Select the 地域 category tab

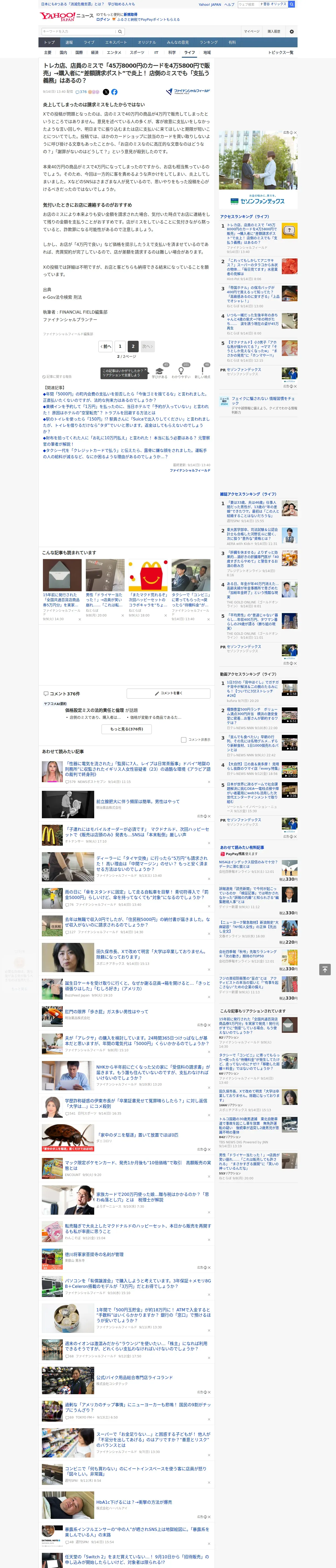[207, 52]
